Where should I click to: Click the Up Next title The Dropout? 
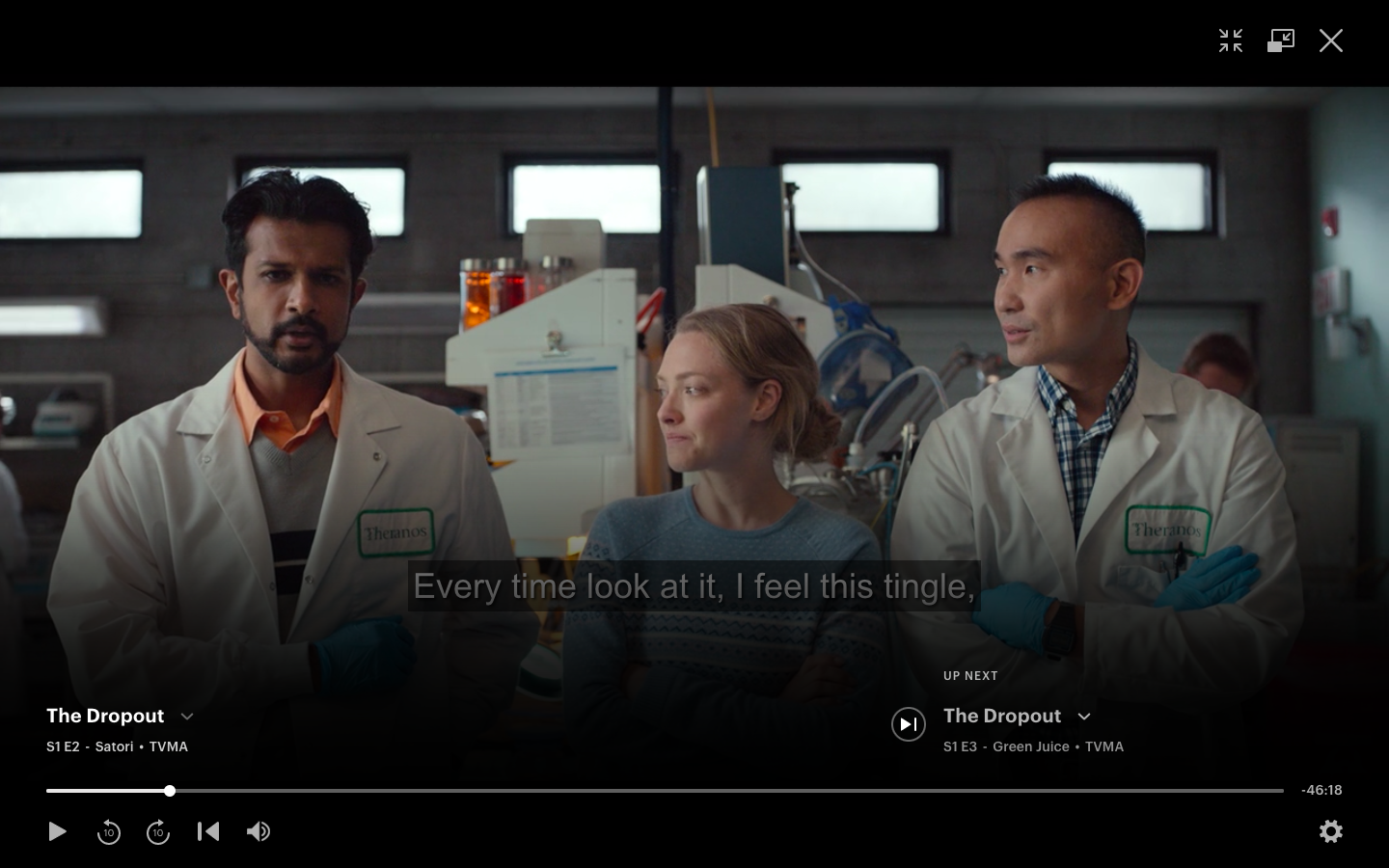click(x=1002, y=716)
